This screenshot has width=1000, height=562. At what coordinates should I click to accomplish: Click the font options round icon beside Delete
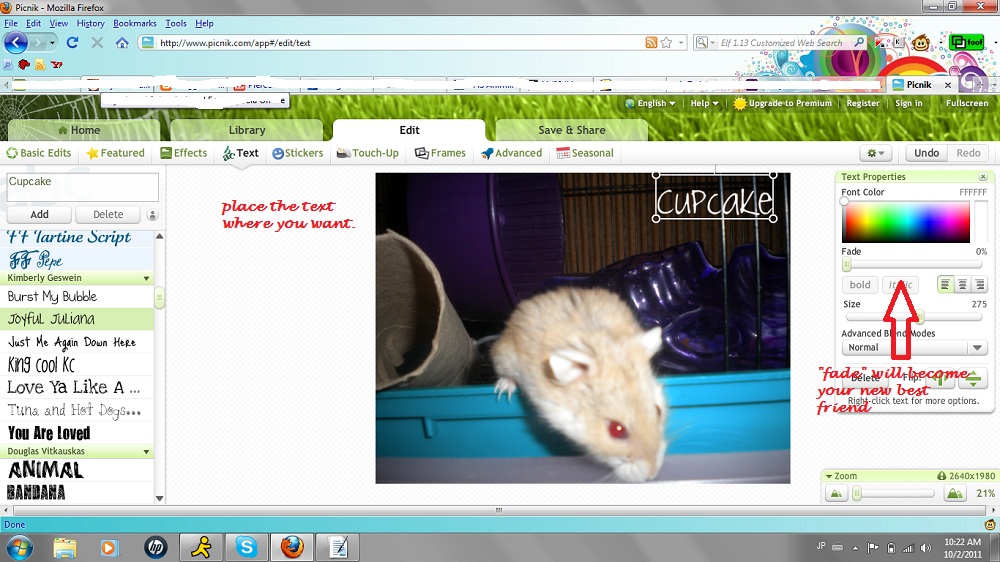click(152, 215)
